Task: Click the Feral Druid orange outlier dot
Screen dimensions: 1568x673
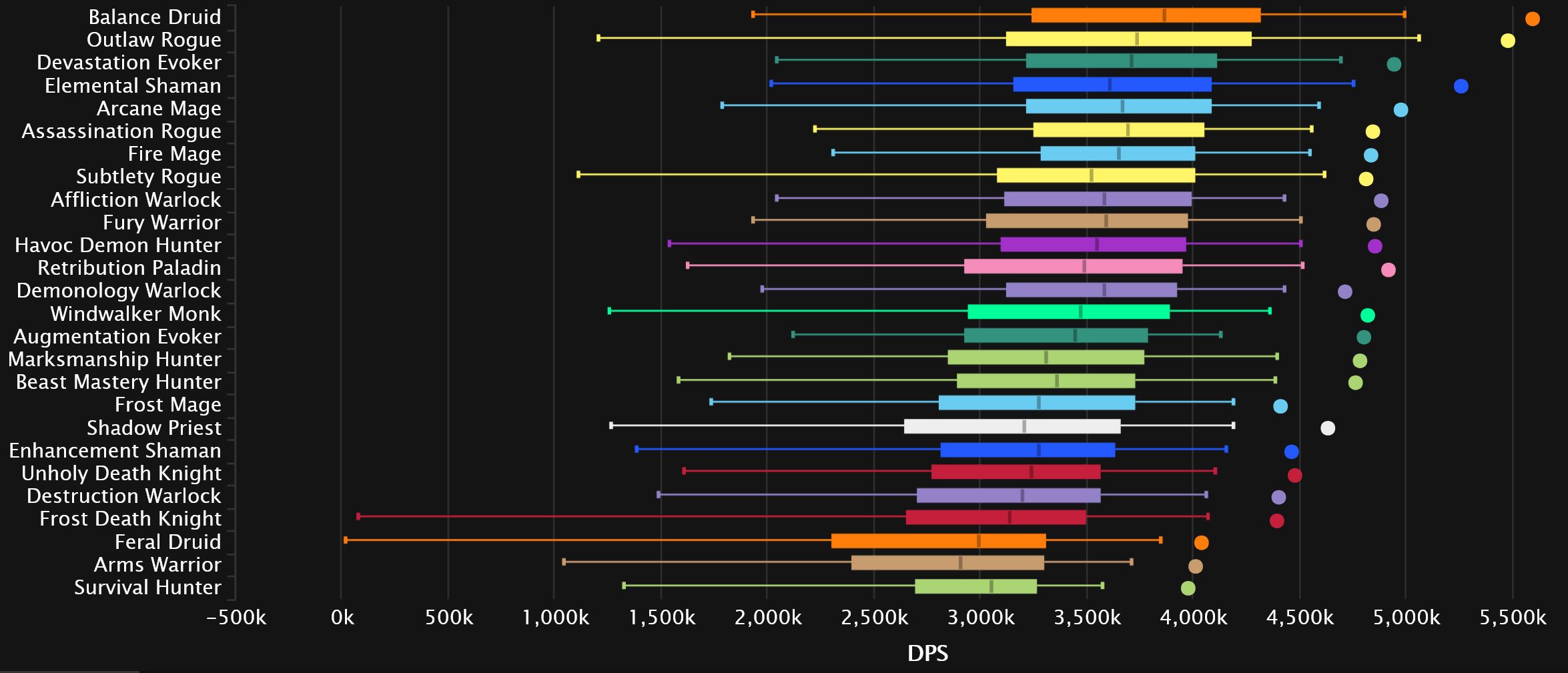Action: click(x=1201, y=543)
